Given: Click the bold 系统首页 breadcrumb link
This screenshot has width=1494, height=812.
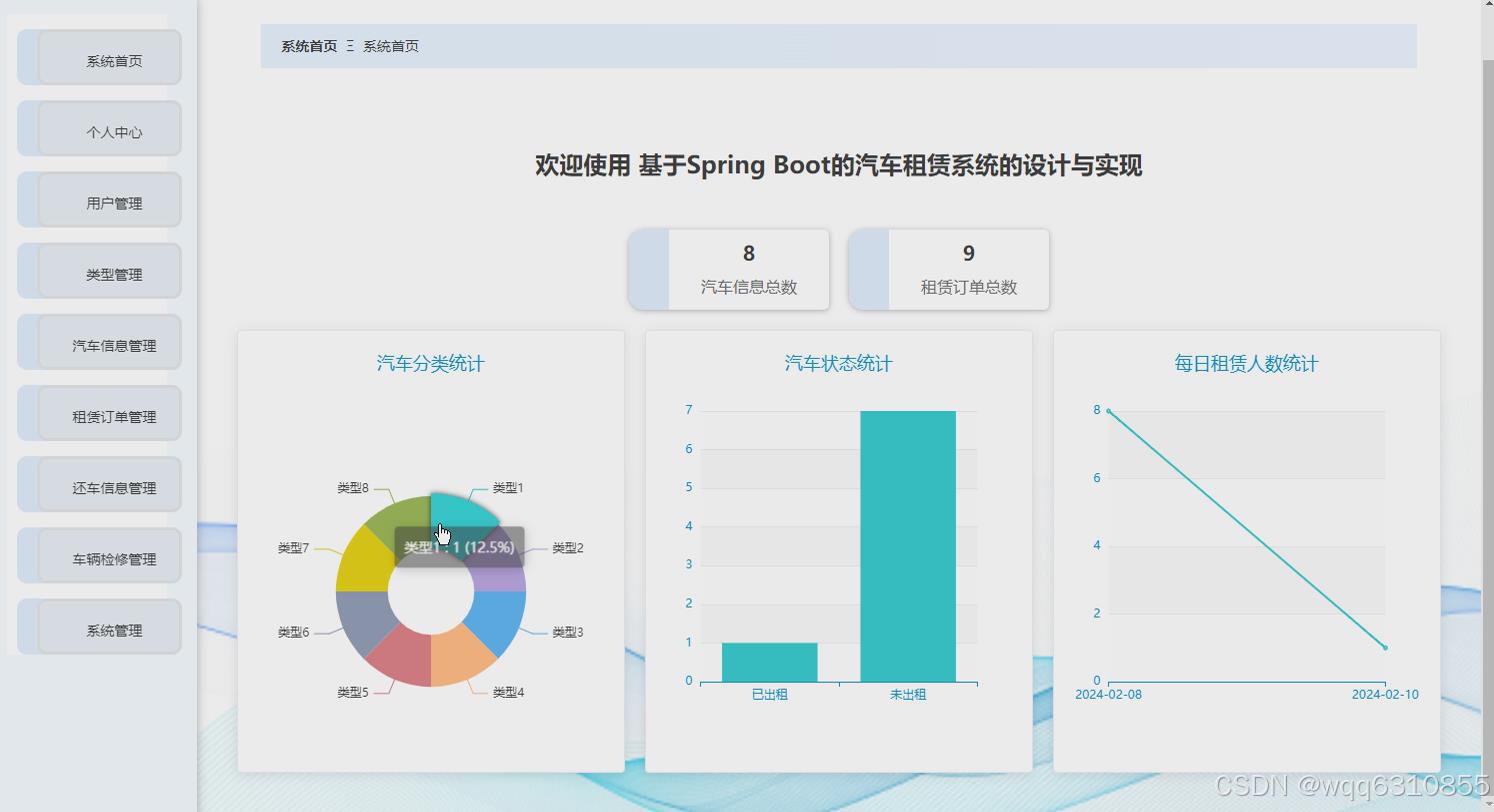Looking at the screenshot, I should tap(309, 46).
